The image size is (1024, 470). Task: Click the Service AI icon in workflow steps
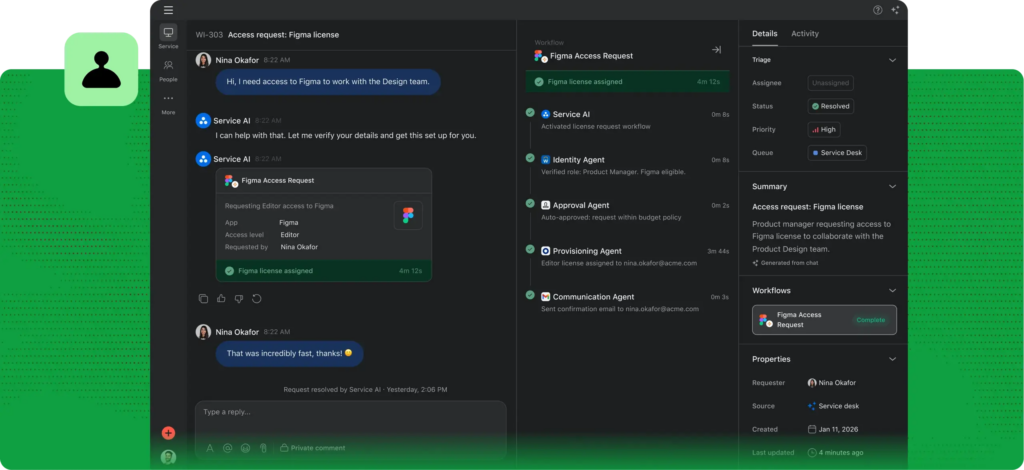[546, 114]
